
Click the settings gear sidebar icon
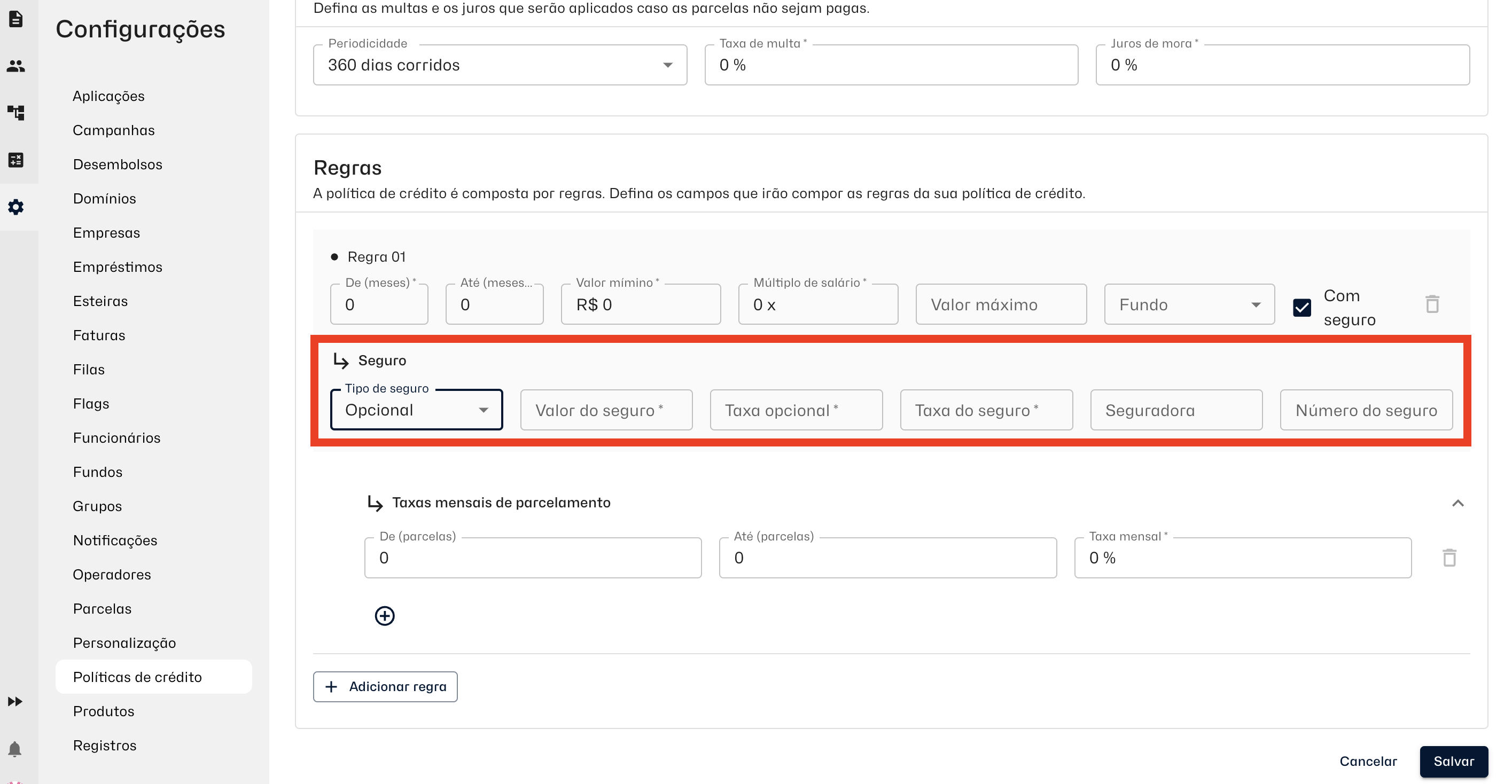tap(16, 207)
